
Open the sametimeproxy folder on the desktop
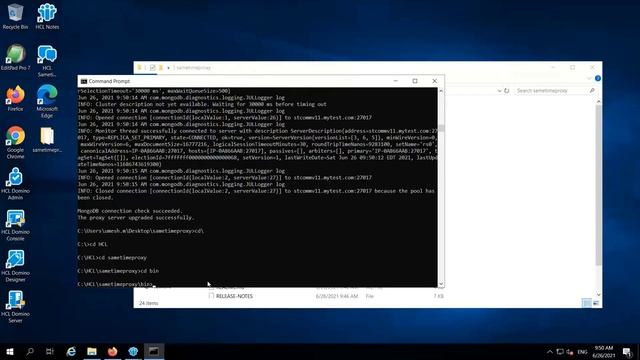point(47,140)
